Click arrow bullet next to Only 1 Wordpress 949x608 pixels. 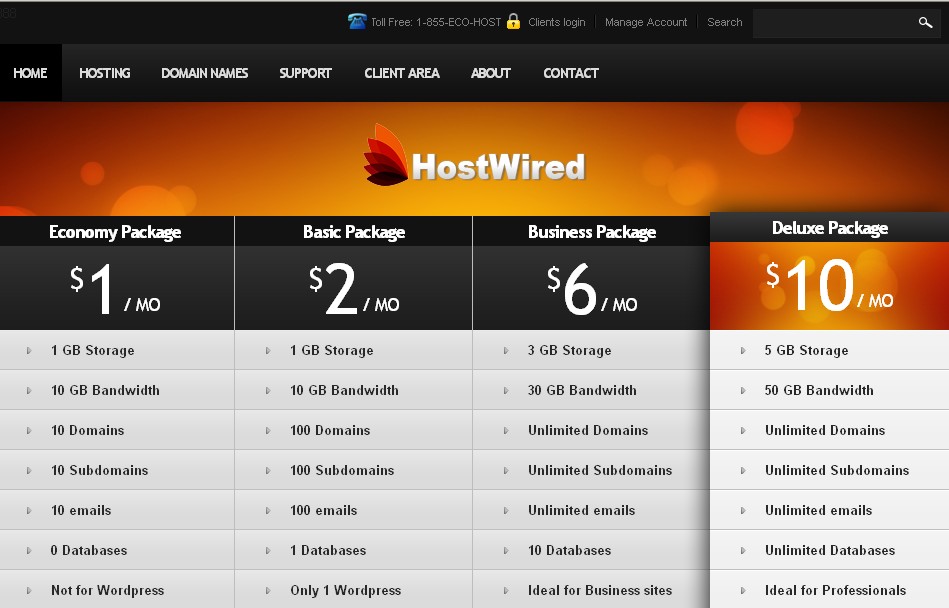coord(268,591)
